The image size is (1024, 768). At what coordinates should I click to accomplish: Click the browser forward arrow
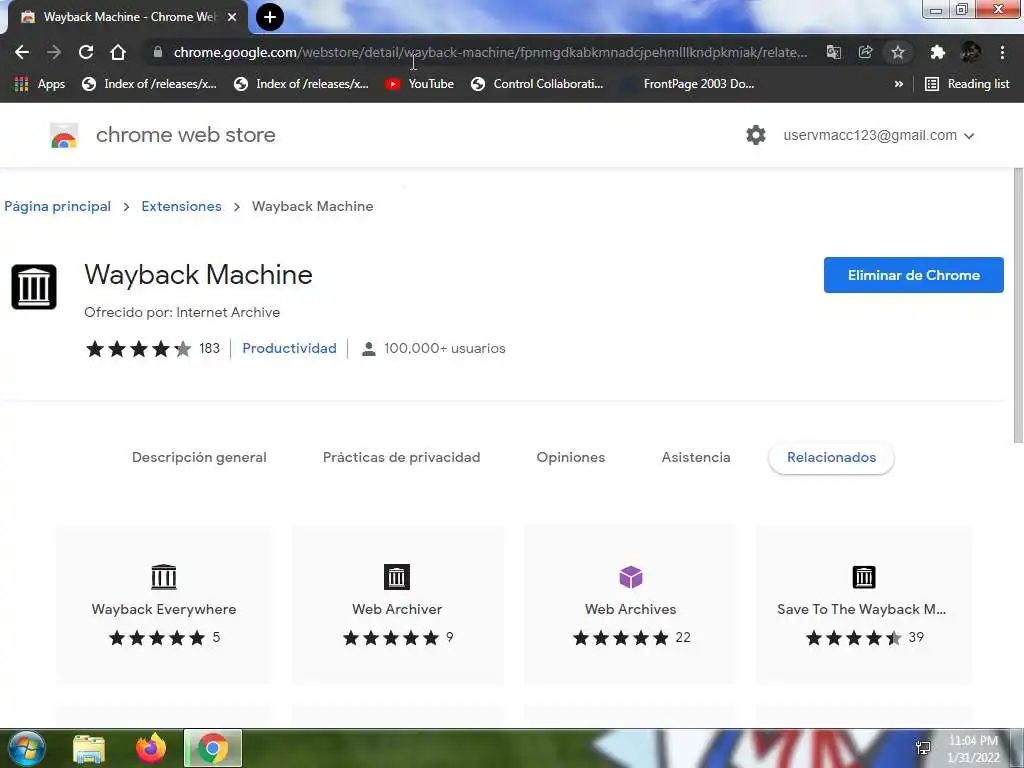point(54,52)
